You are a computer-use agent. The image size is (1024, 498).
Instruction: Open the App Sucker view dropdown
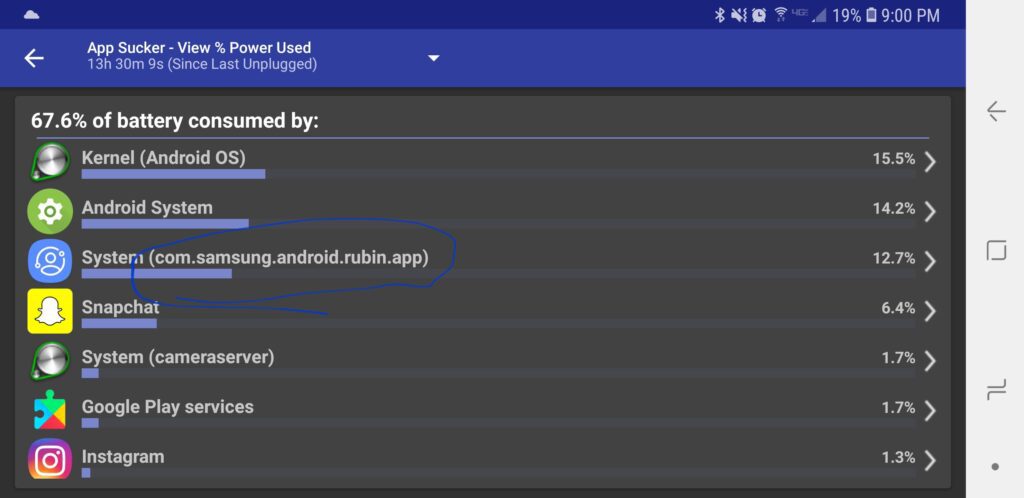(x=434, y=58)
